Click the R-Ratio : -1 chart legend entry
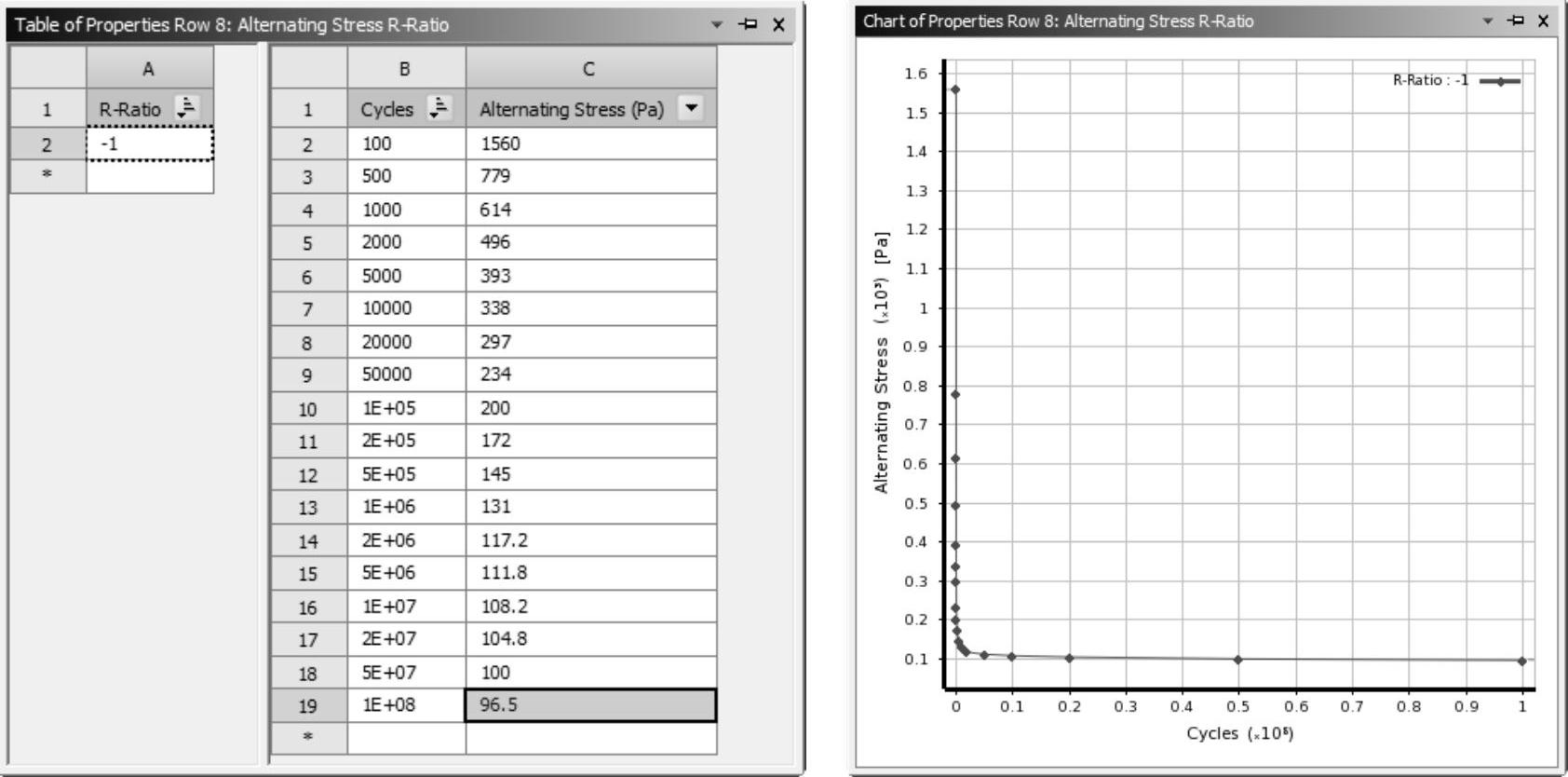1568x777 pixels. pyautogui.click(x=1456, y=81)
